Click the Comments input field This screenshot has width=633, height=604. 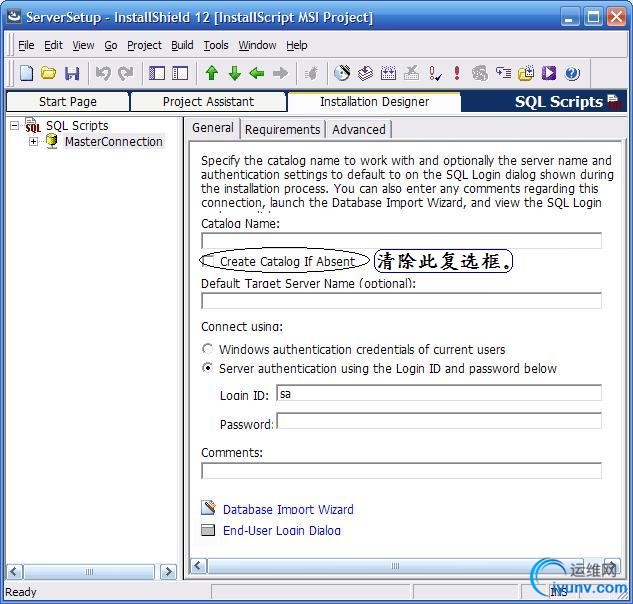click(x=401, y=470)
